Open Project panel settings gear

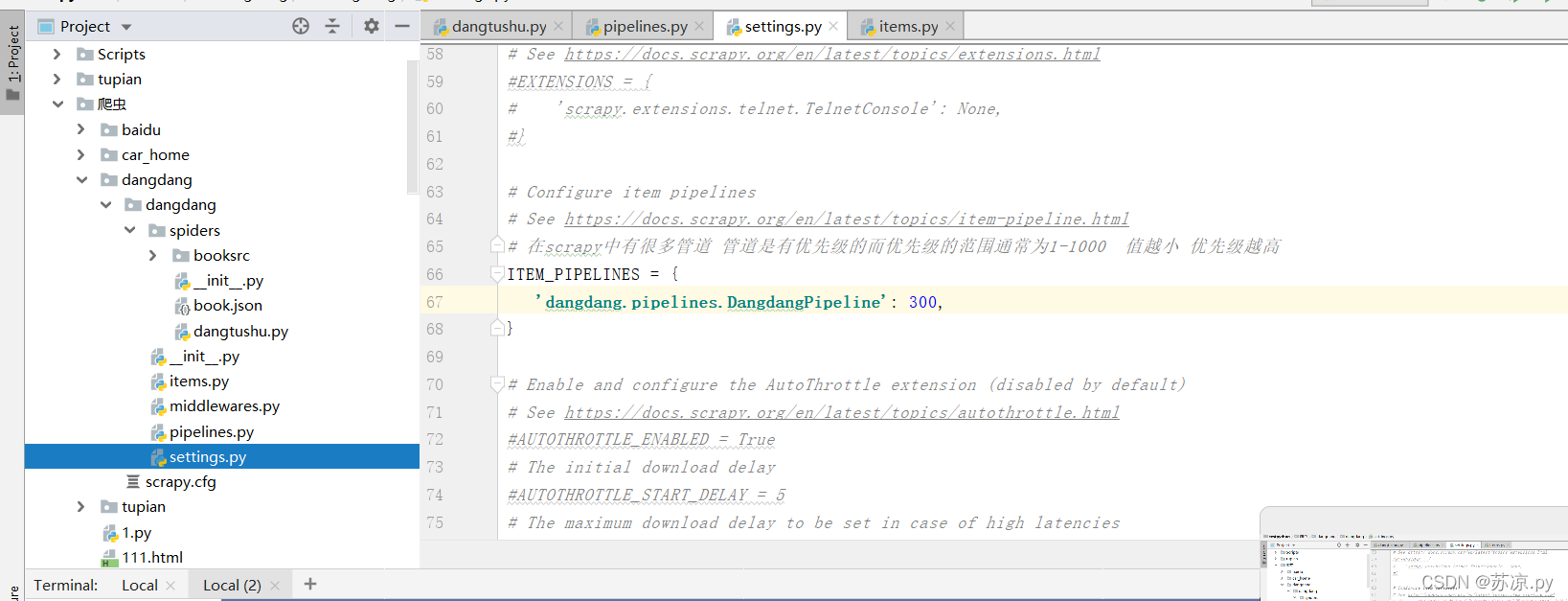(372, 26)
